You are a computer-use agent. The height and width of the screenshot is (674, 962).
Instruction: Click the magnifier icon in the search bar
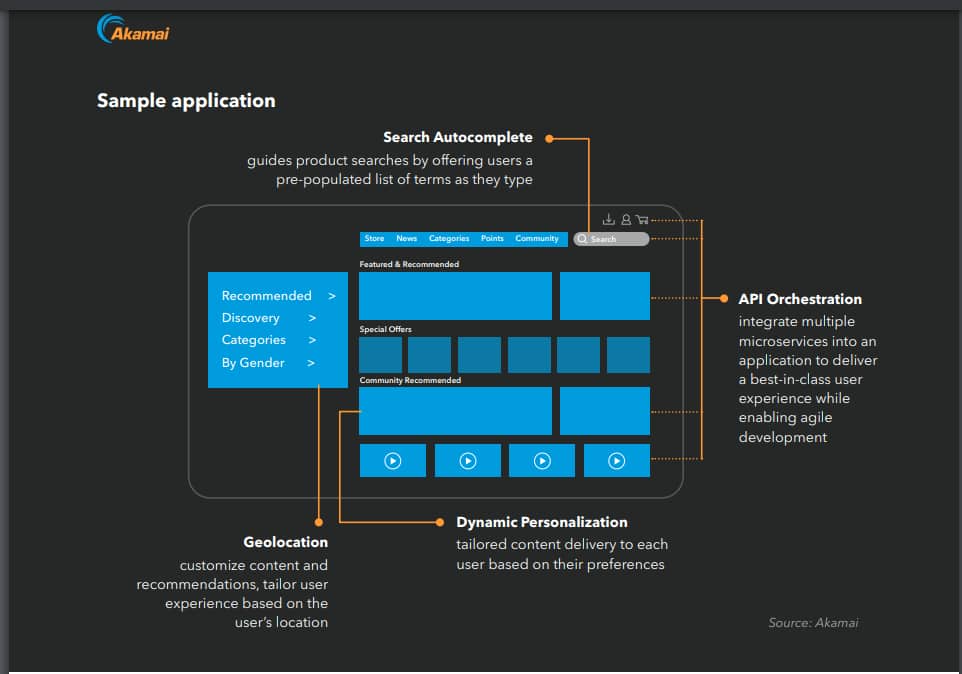pyautogui.click(x=582, y=239)
